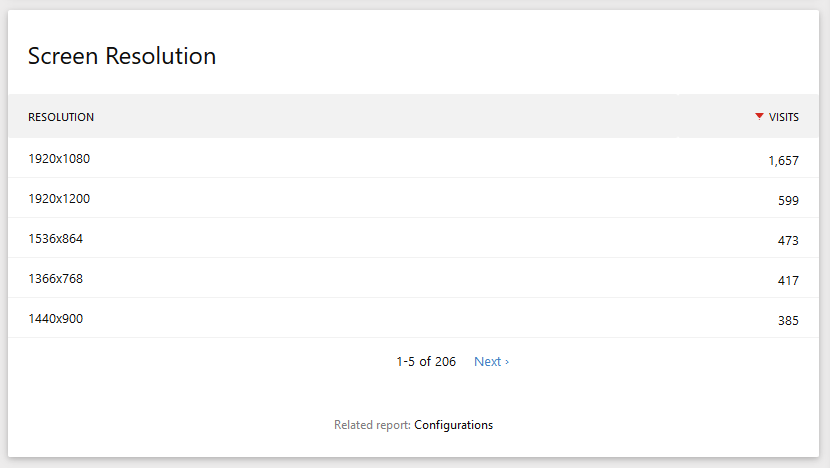The image size is (830, 468).
Task: Click the 385 visits value
Action: (x=788, y=320)
